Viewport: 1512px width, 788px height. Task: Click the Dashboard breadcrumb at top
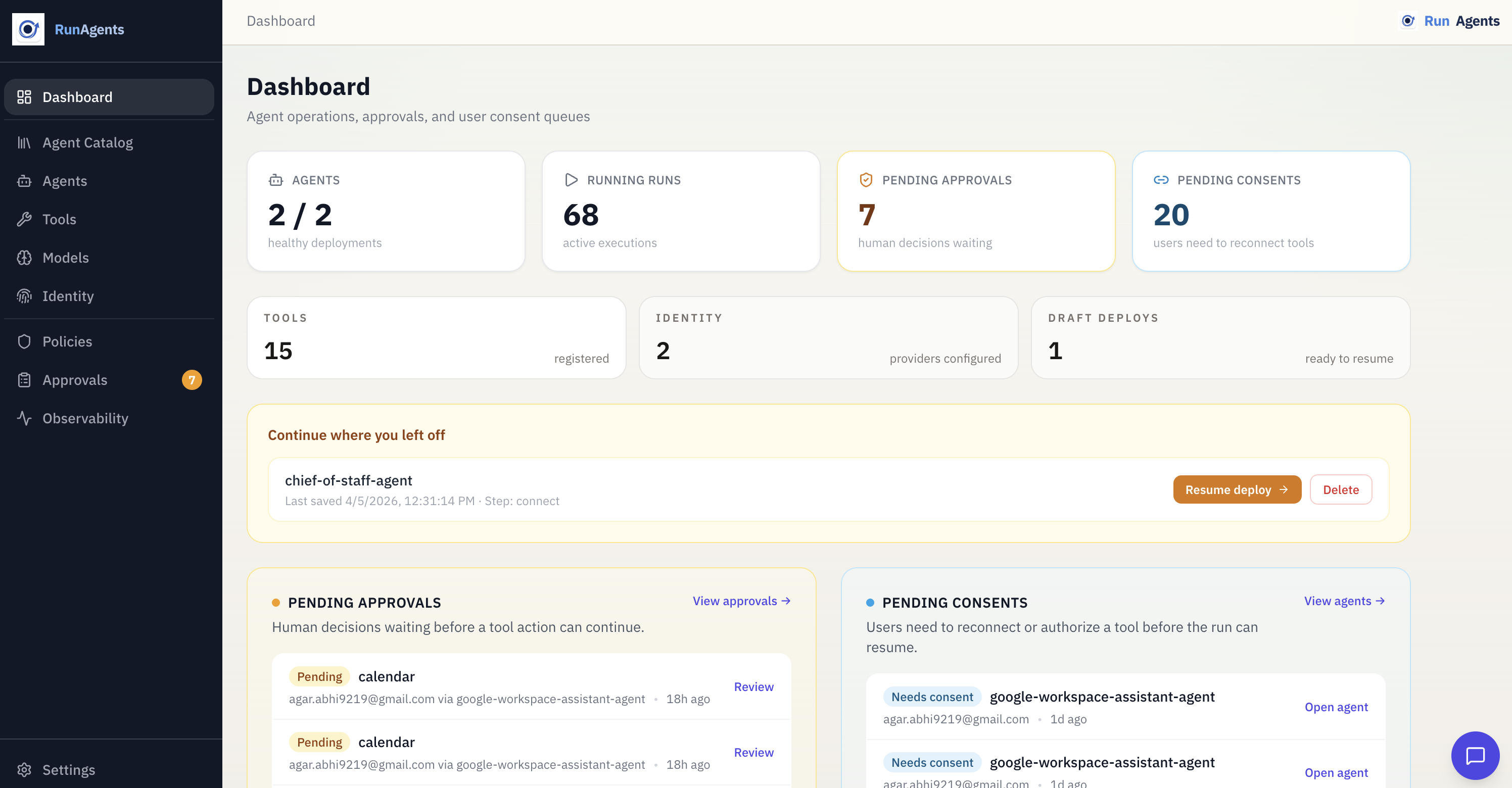coord(280,21)
